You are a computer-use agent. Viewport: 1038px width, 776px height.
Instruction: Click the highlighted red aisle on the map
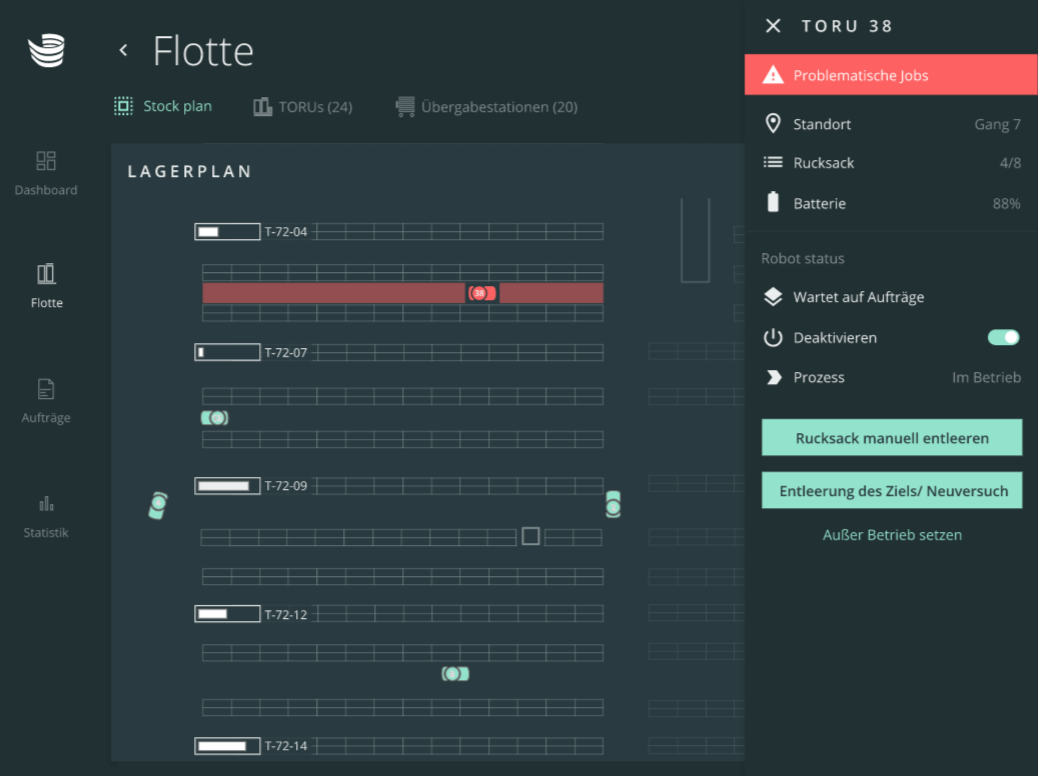pyautogui.click(x=330, y=293)
